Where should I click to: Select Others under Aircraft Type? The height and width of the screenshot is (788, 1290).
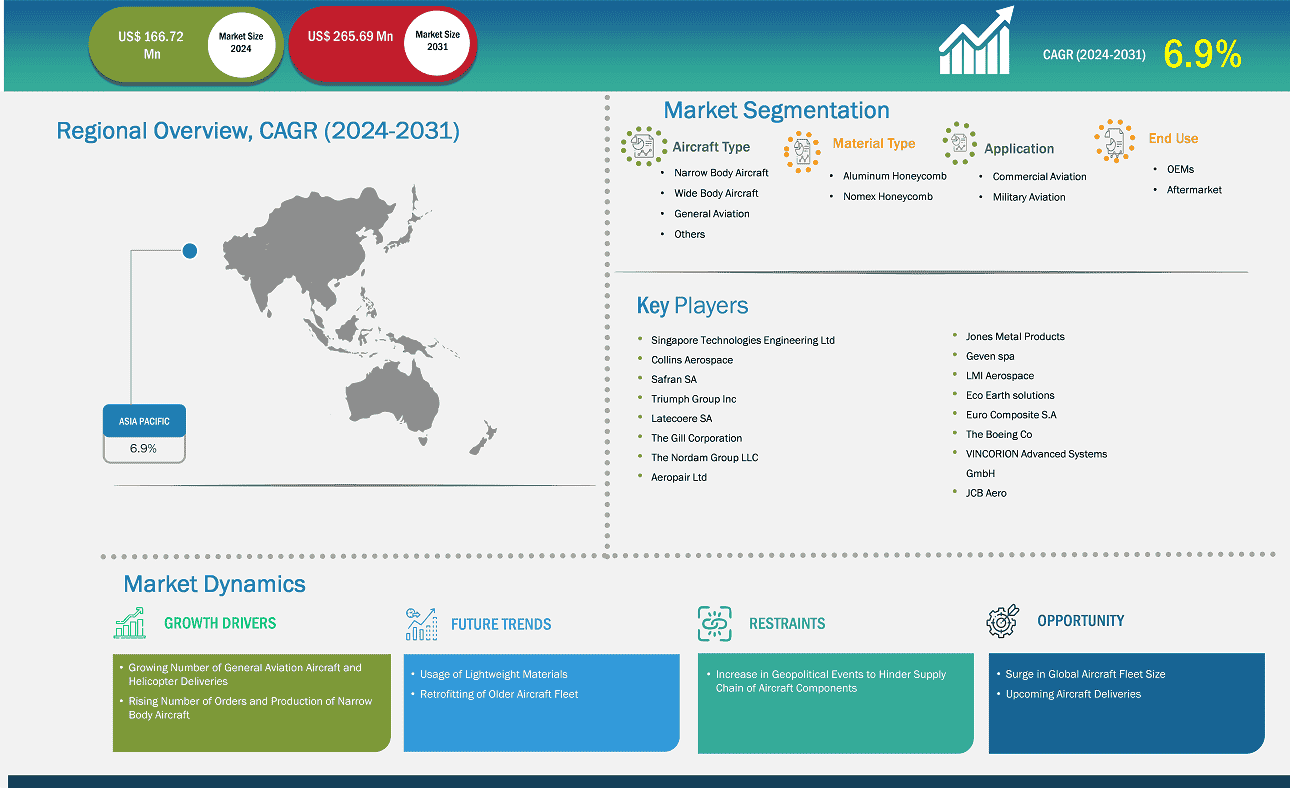coord(689,234)
